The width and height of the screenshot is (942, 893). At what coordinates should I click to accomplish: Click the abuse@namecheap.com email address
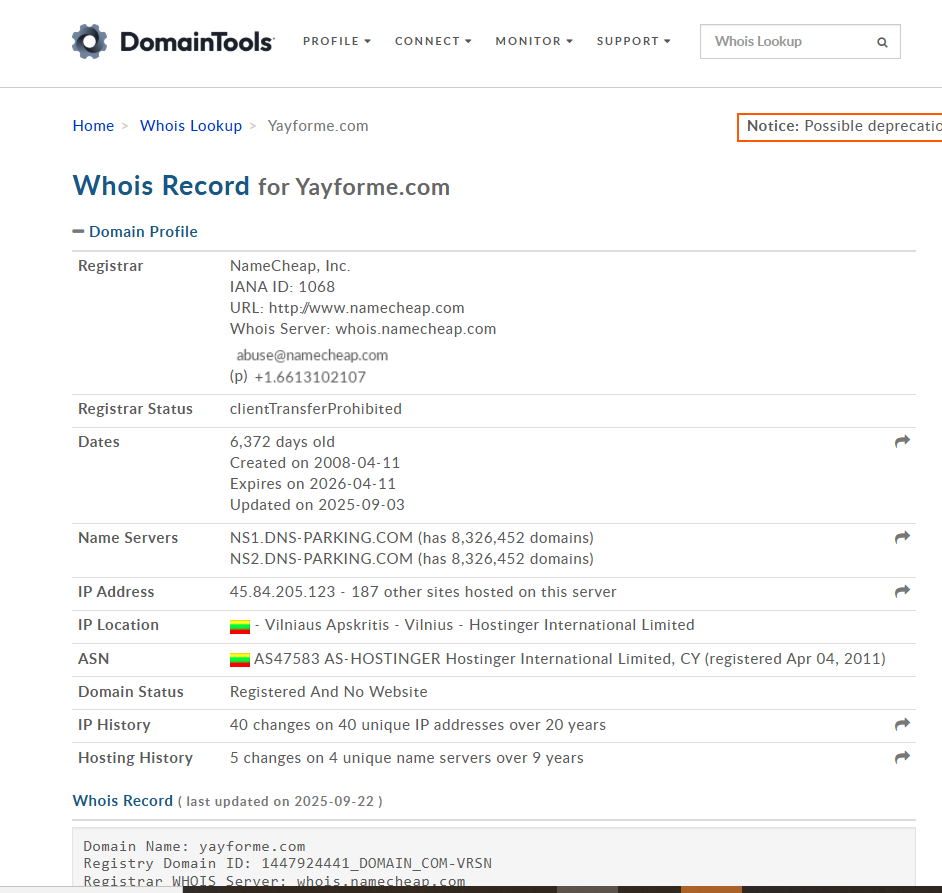click(312, 356)
